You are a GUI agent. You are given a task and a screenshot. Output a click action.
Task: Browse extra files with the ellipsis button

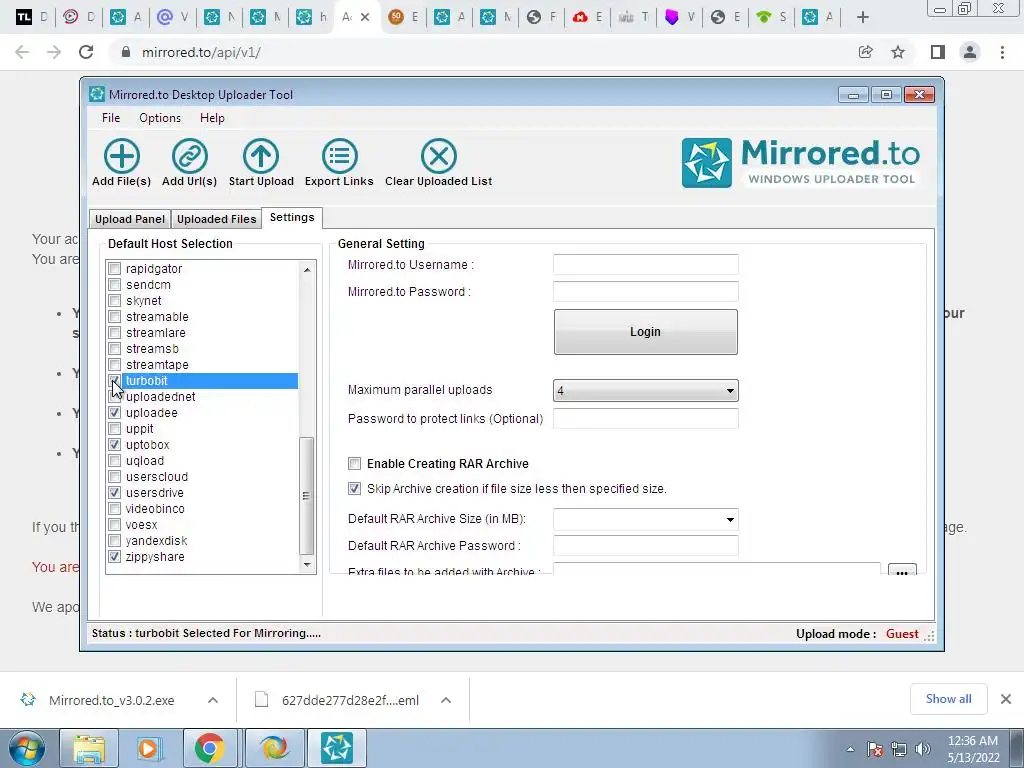point(902,569)
